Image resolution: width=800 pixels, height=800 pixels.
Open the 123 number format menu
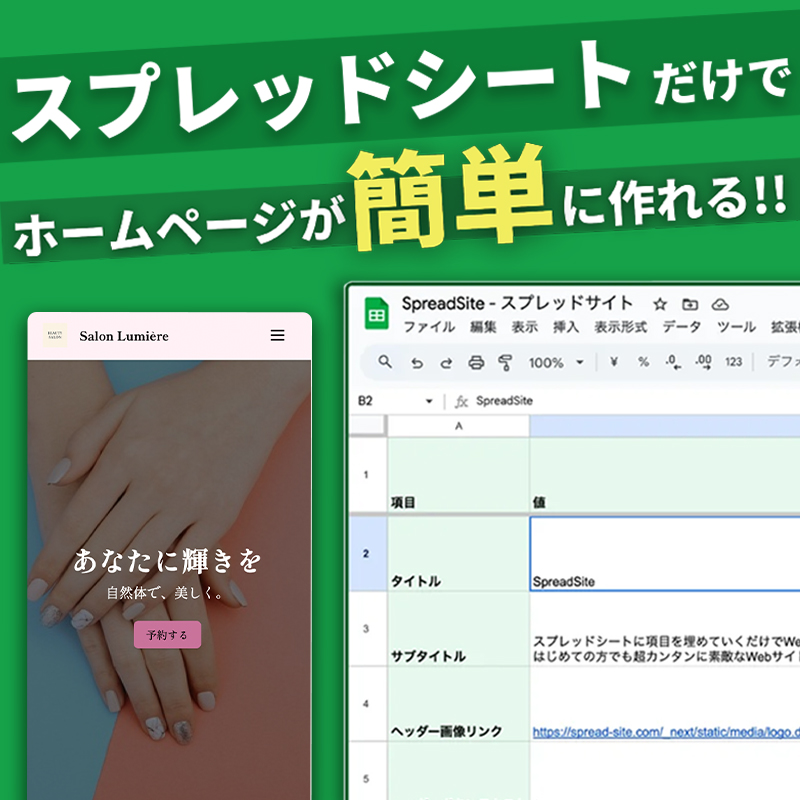734,362
